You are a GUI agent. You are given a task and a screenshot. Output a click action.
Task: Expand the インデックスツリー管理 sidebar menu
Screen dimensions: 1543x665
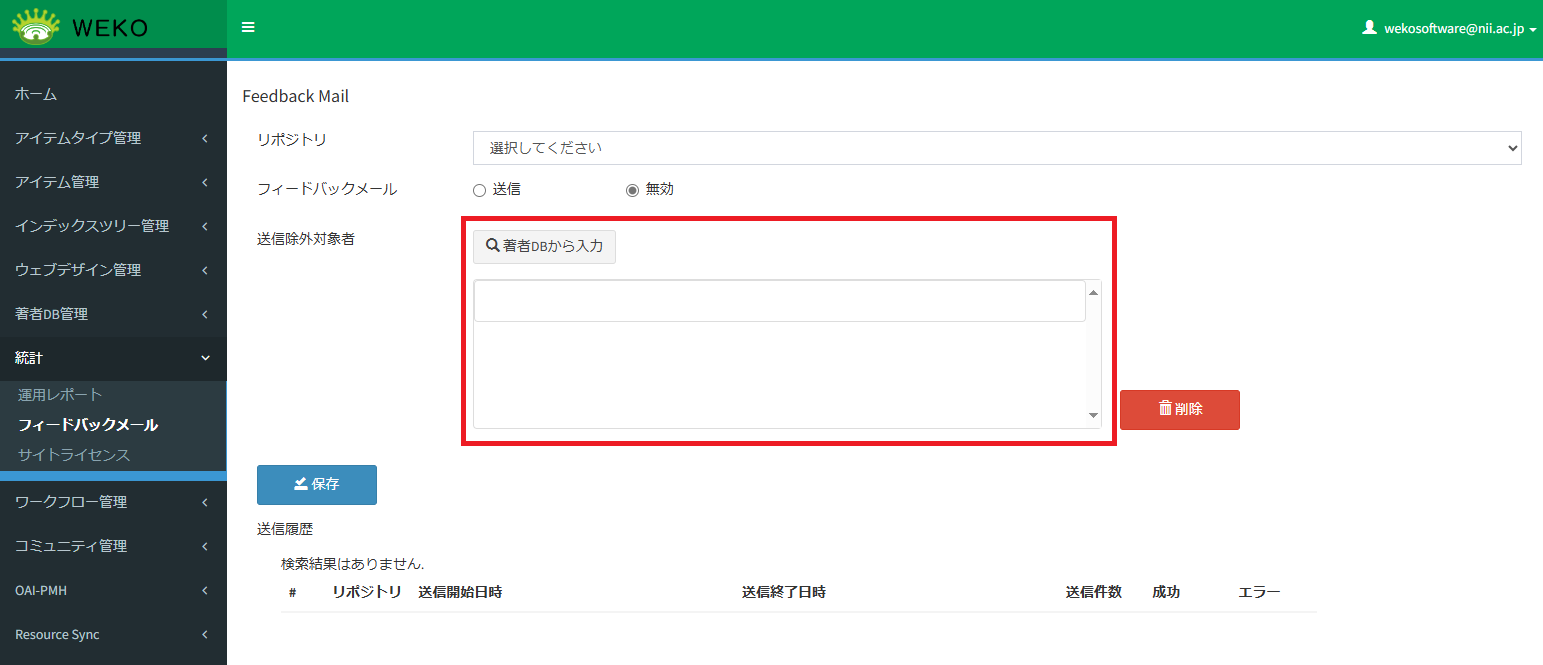pyautogui.click(x=113, y=226)
